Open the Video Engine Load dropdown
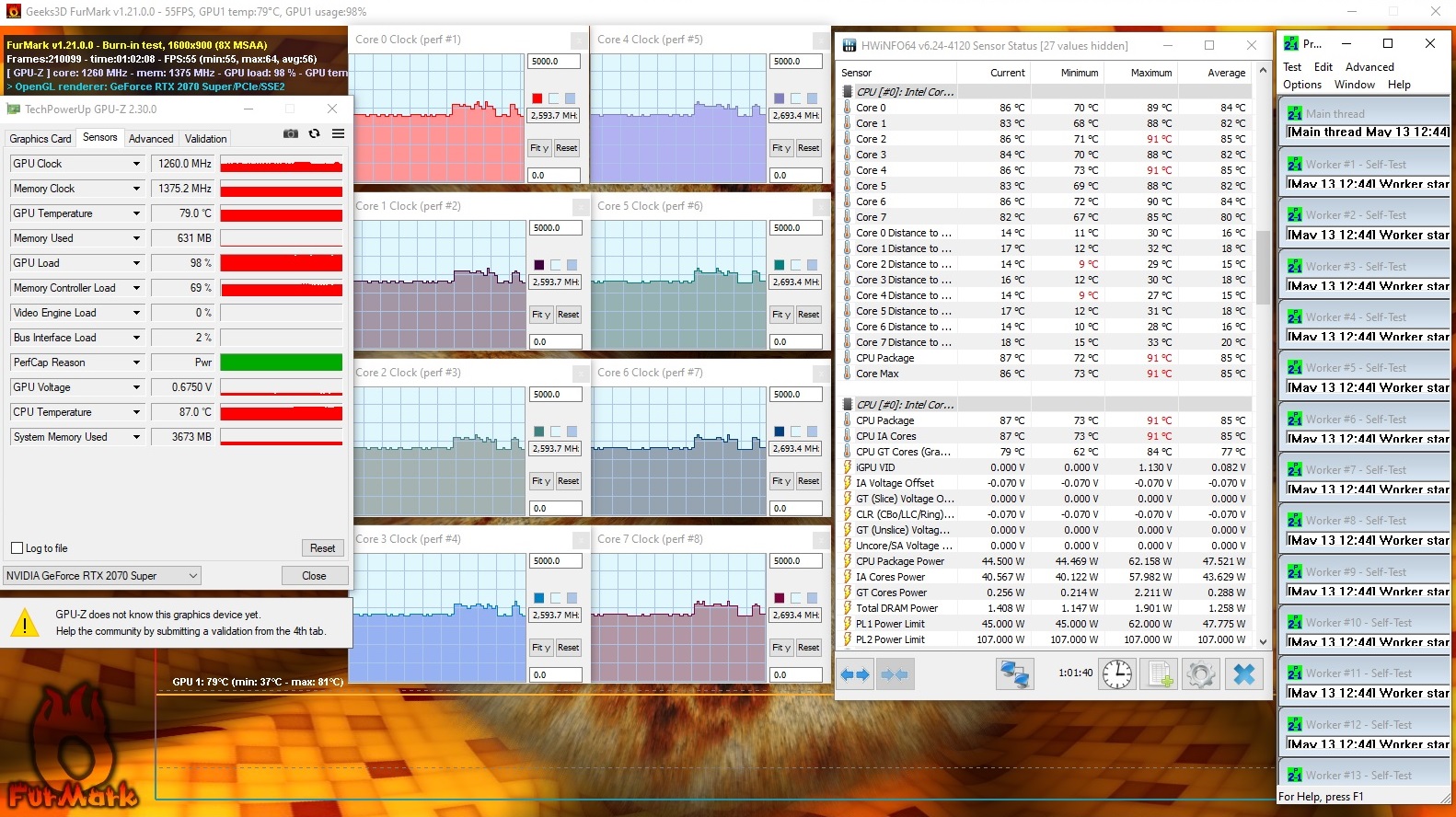This screenshot has height=817, width=1456. 136,313
